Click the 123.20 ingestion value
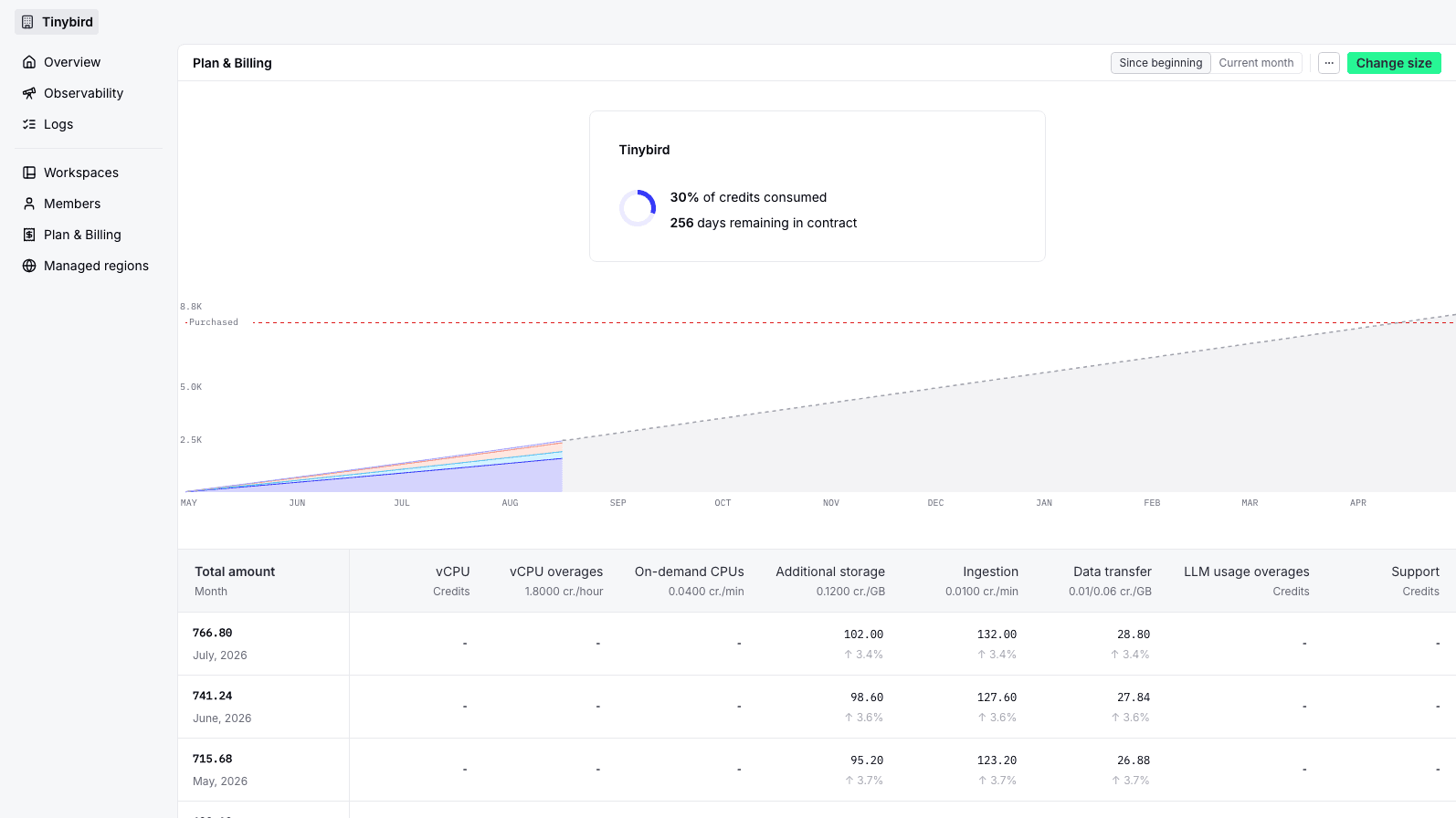Viewport: 1456px width, 818px height. coord(997,760)
